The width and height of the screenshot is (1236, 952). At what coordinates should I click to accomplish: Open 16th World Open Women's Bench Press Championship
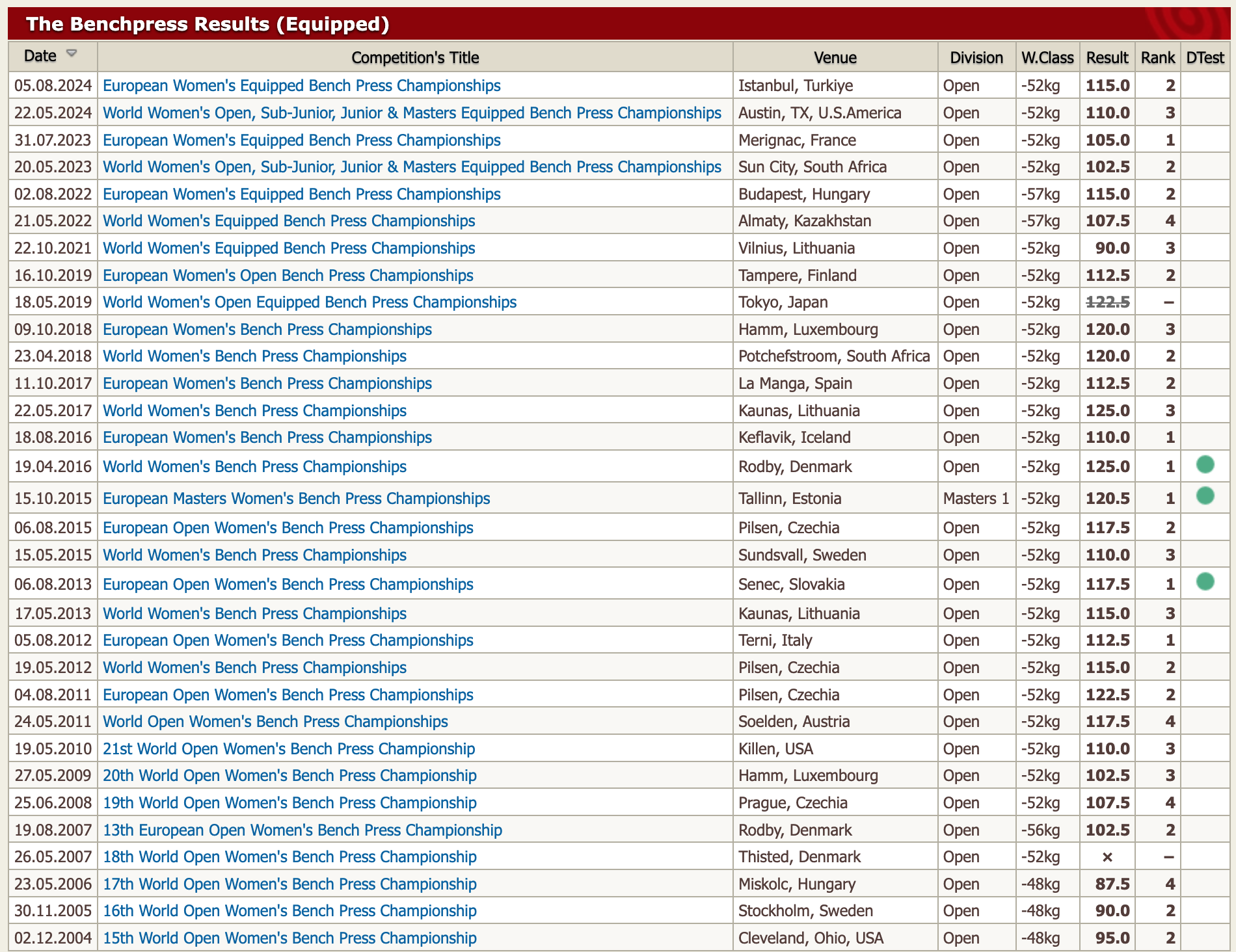289,911
